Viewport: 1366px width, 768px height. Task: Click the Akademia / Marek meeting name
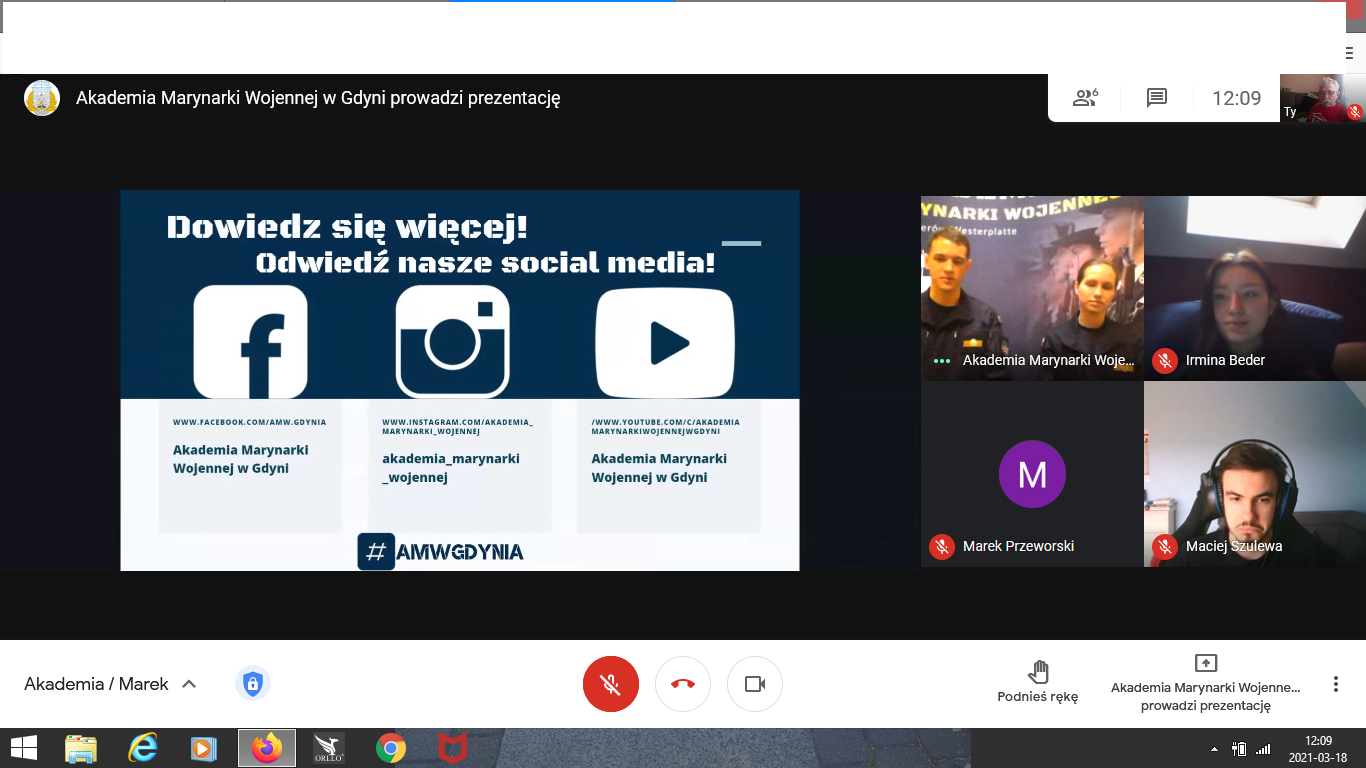click(97, 684)
